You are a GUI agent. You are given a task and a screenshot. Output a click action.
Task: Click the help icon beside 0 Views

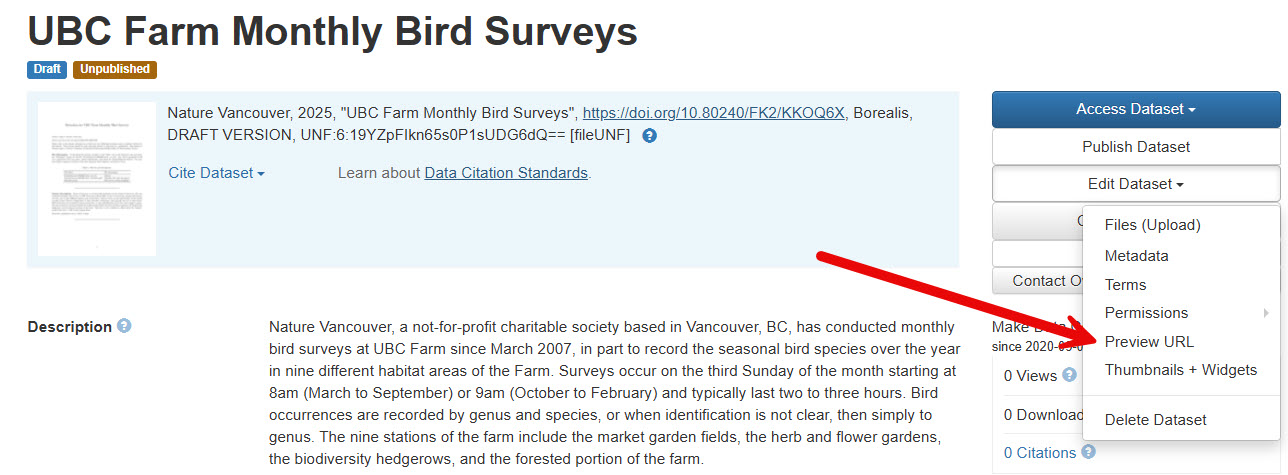[1069, 375]
